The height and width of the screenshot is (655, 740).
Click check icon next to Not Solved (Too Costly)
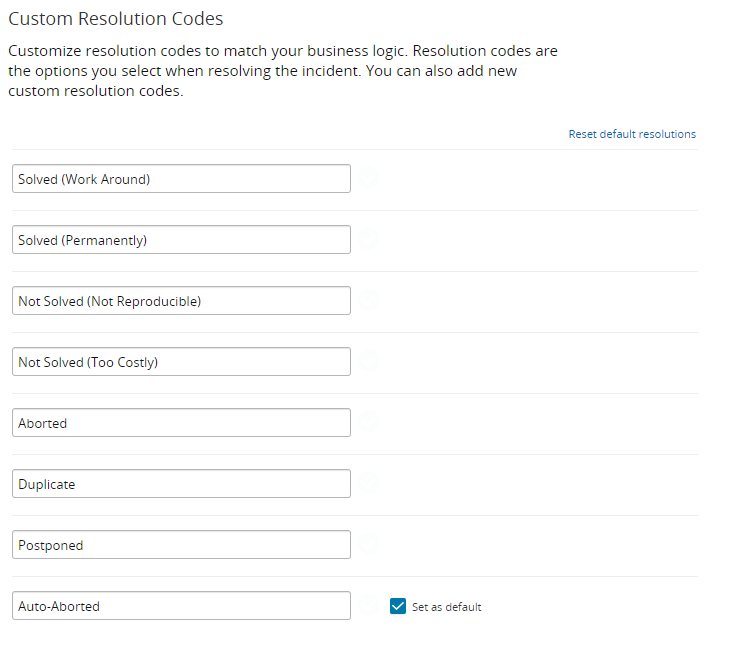coord(370,361)
